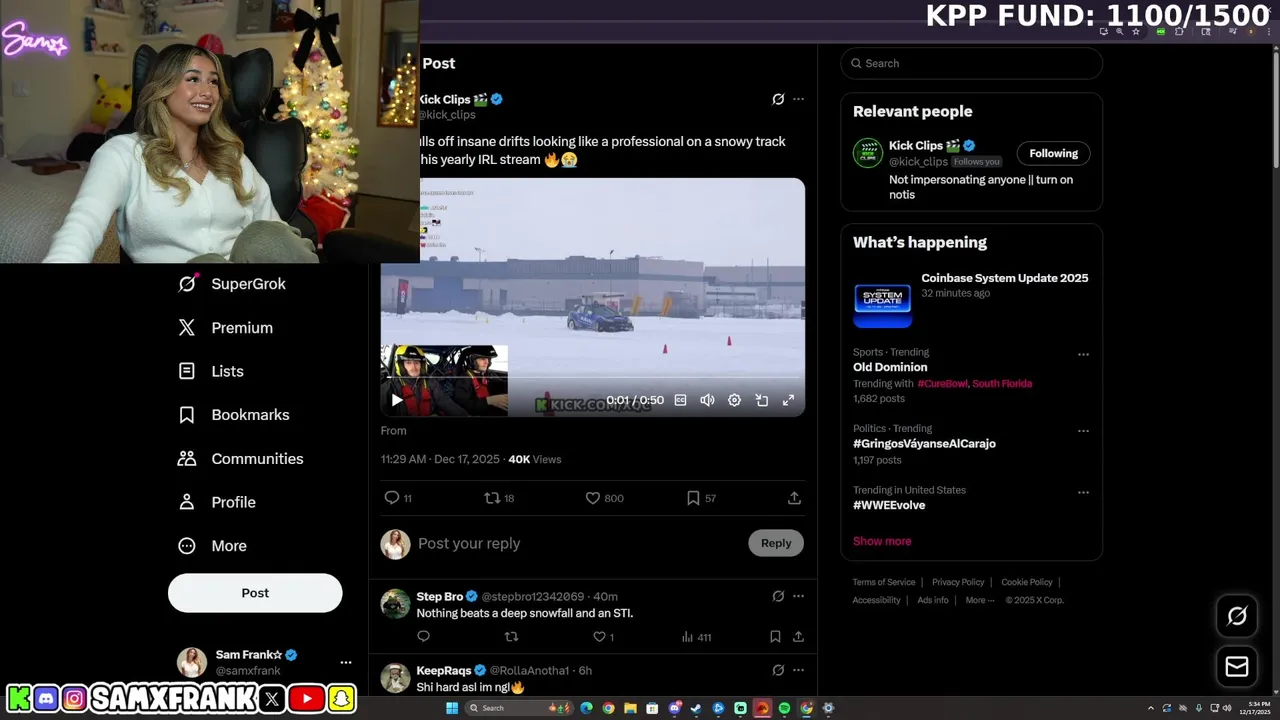Viewport: 1280px width, 720px height.
Task: Open Kick Clips in Relevant people
Action: pyautogui.click(x=917, y=146)
